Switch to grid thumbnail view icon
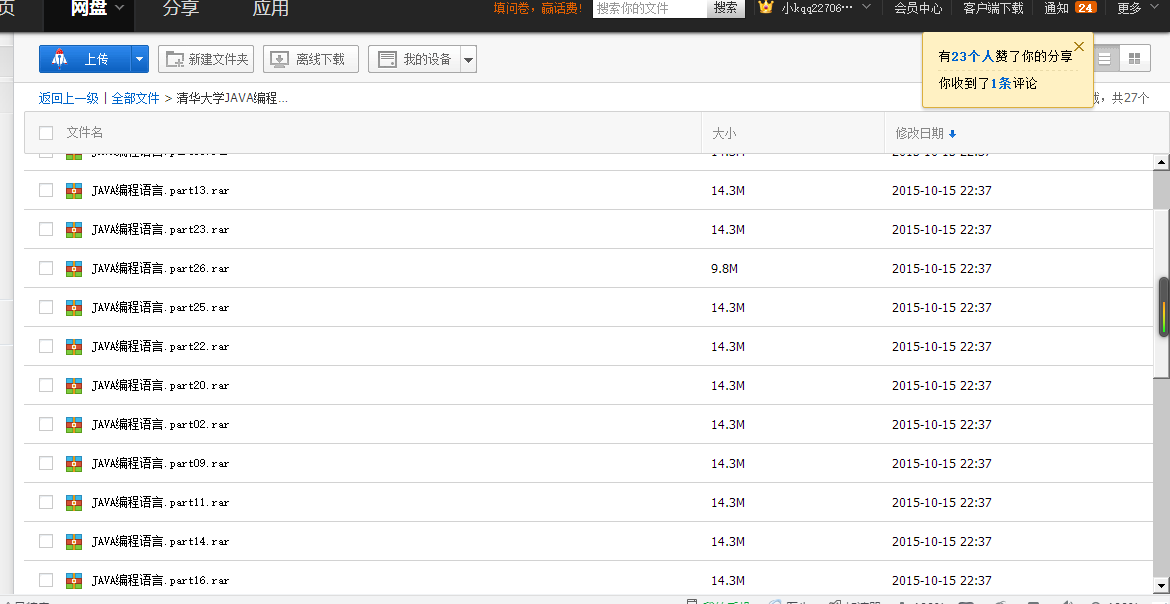Image resolution: width=1170 pixels, height=604 pixels. click(x=1135, y=59)
